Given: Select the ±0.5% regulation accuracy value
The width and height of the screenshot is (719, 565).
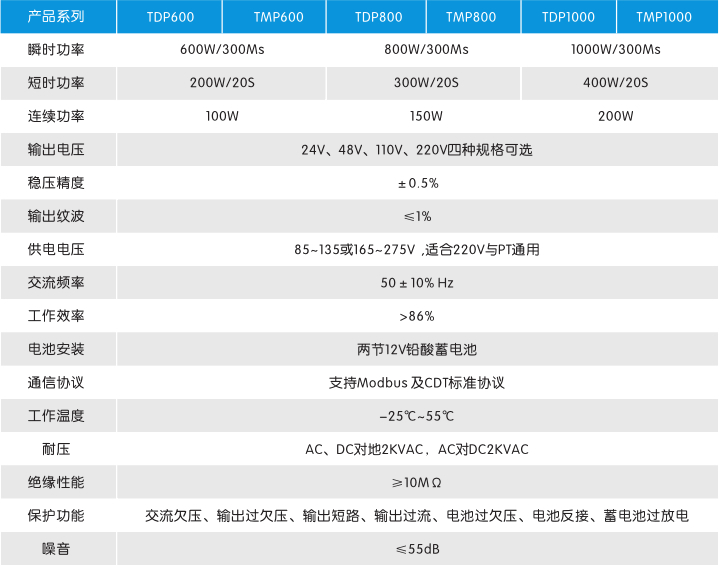Looking at the screenshot, I should [x=417, y=183].
